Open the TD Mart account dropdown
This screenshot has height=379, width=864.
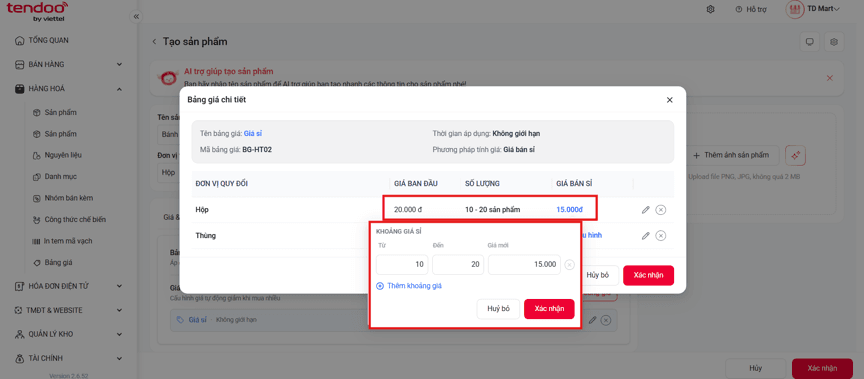pyautogui.click(x=813, y=9)
